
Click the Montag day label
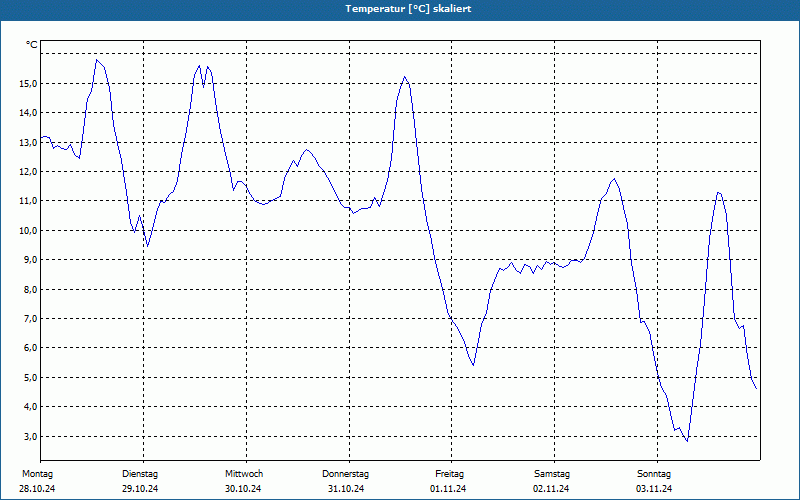[x=37, y=474]
